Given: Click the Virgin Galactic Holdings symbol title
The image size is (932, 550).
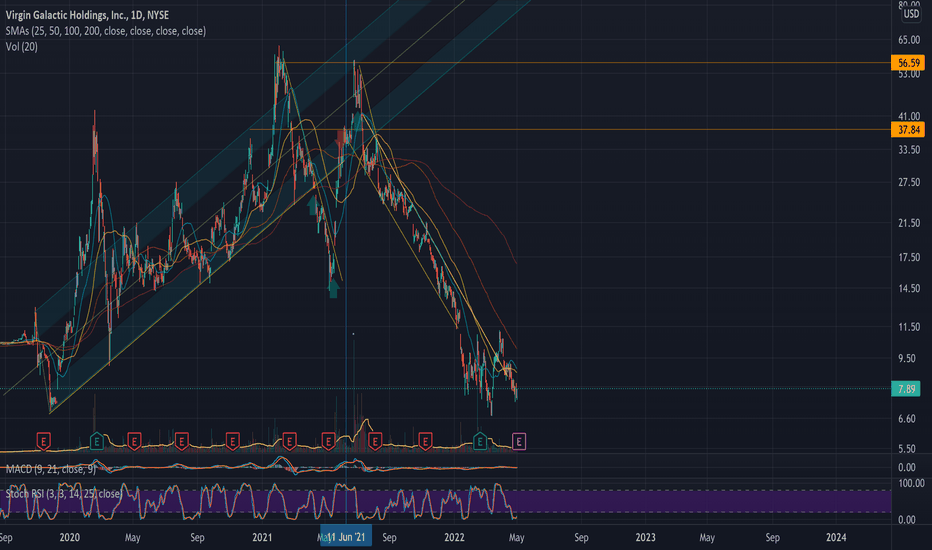Looking at the screenshot, I should (87, 15).
